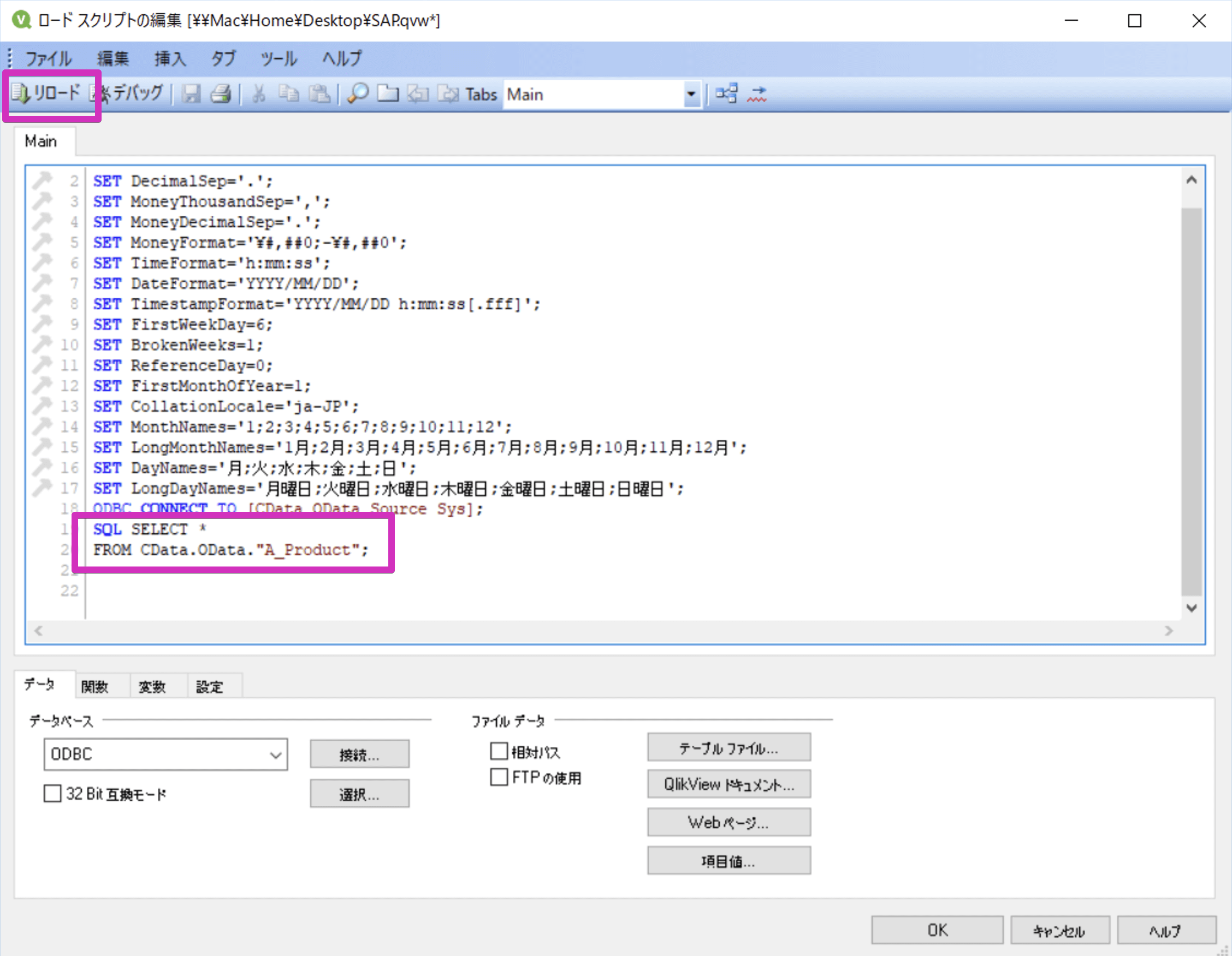Click the 接続... button

pos(359,754)
